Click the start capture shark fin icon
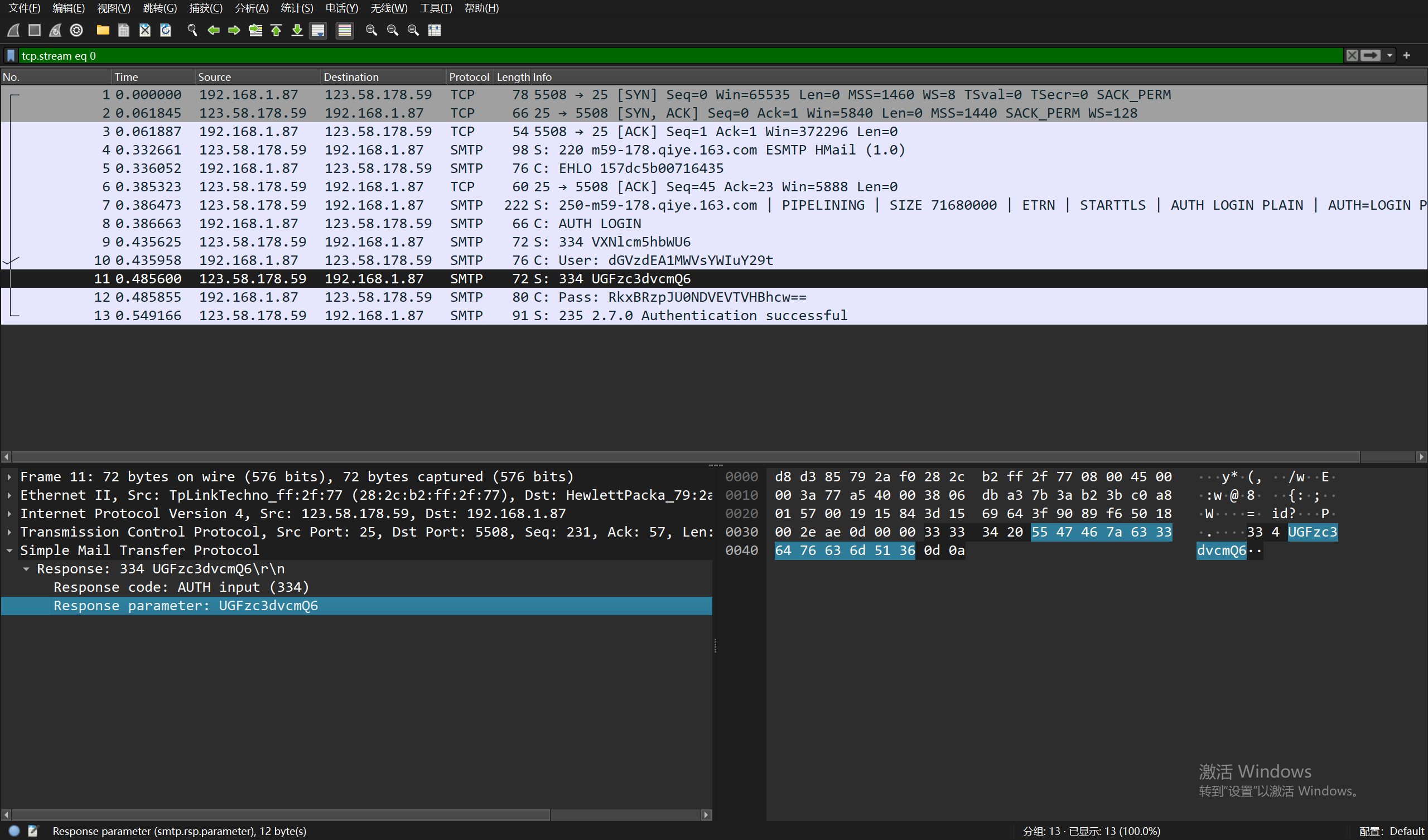The width and height of the screenshot is (1428, 840). (13, 30)
